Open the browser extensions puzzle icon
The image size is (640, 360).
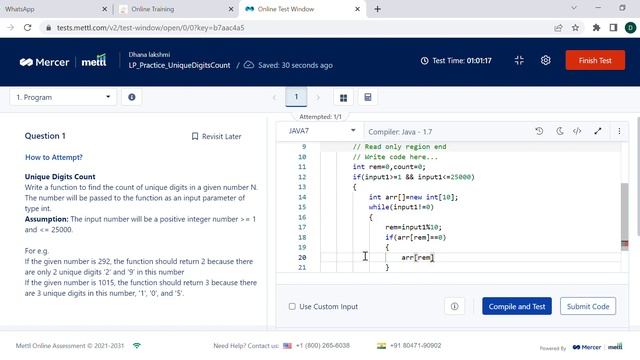596,28
